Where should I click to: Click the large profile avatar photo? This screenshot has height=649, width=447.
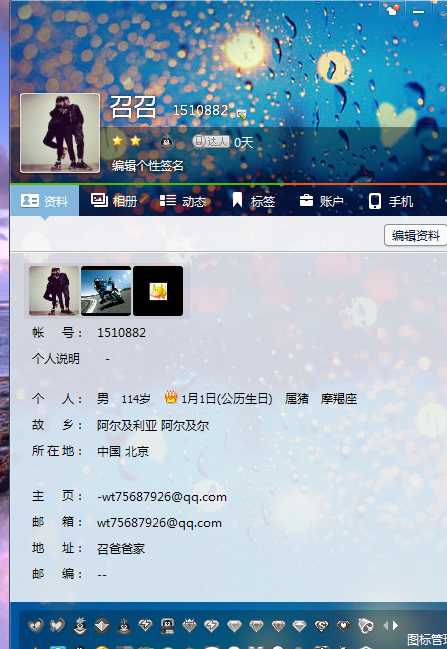coord(60,132)
